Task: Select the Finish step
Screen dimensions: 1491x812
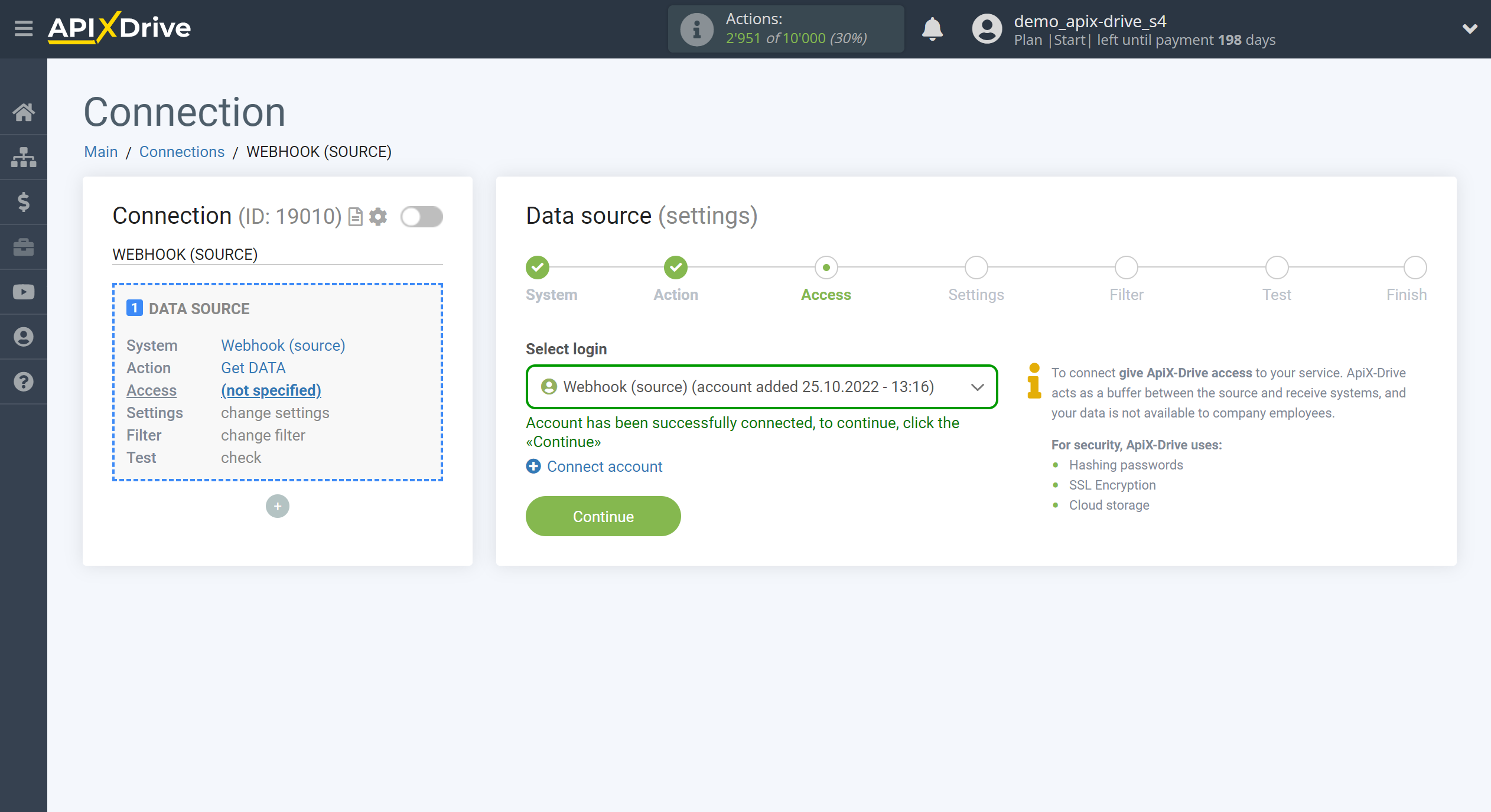Action: [1415, 268]
